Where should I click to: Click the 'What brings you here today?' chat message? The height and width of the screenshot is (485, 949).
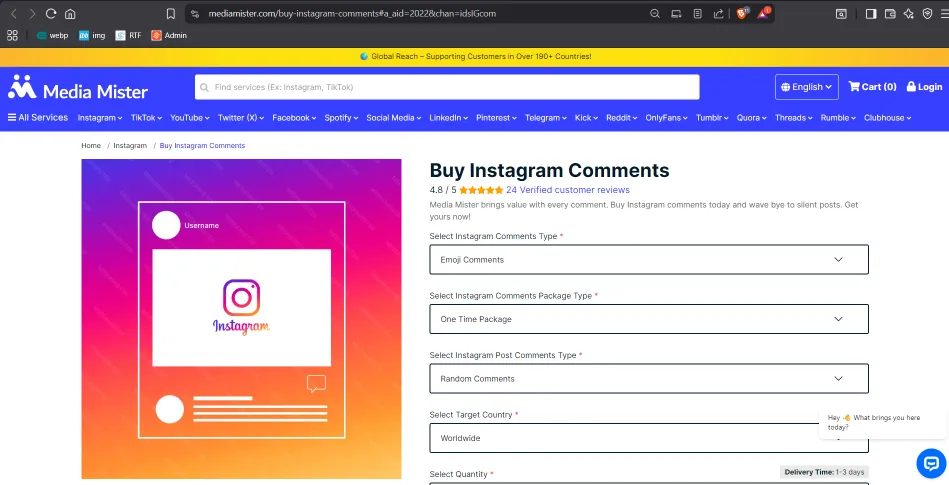coord(882,422)
